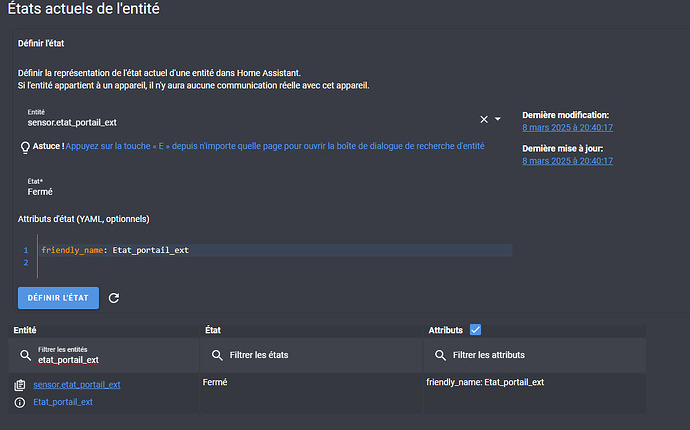The width and height of the screenshot is (690, 430).
Task: Click the refresh icon beside Définir l'état
Action: tap(114, 298)
